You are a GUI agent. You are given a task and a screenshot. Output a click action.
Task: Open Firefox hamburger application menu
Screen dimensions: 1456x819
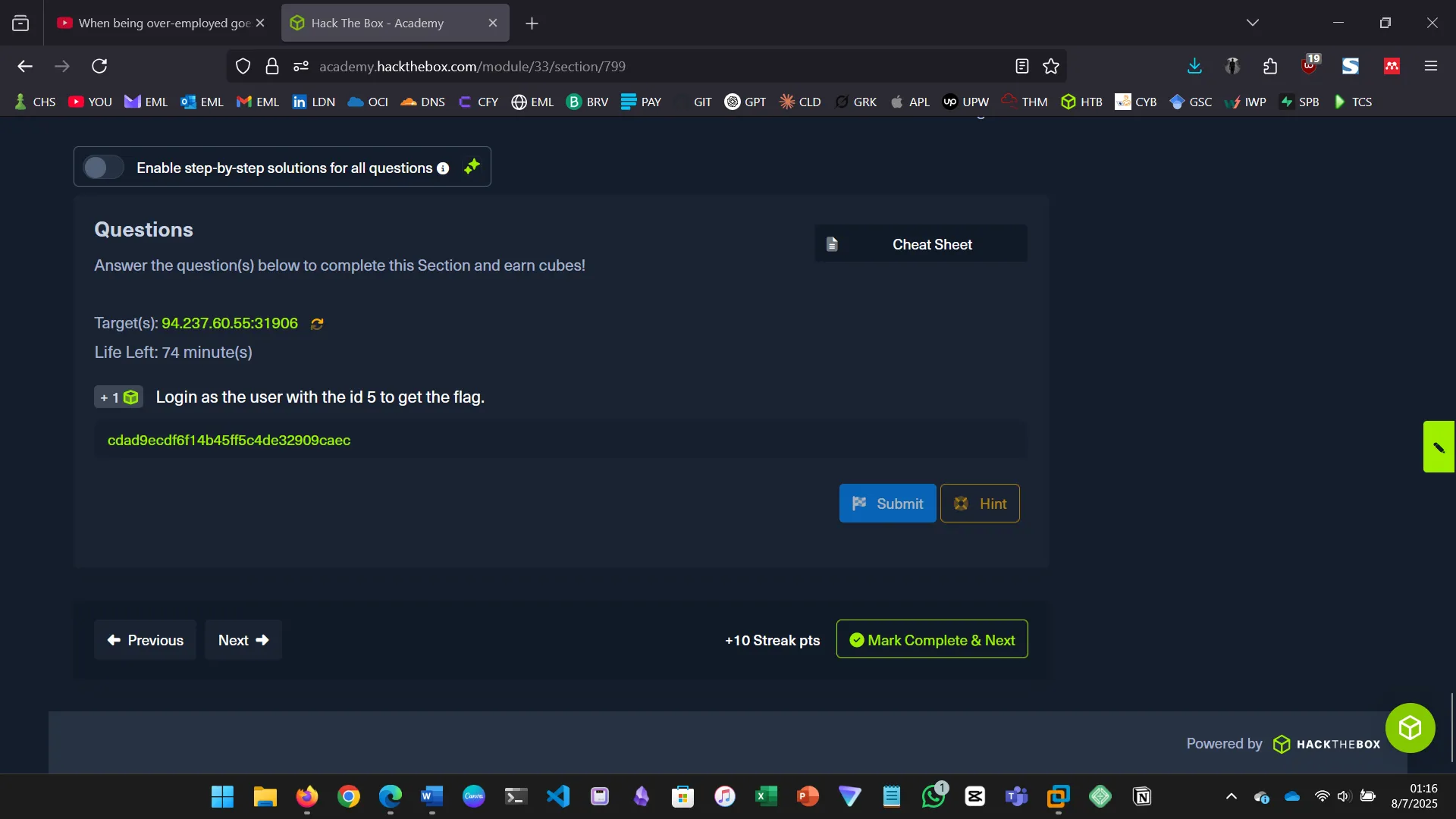click(1431, 67)
